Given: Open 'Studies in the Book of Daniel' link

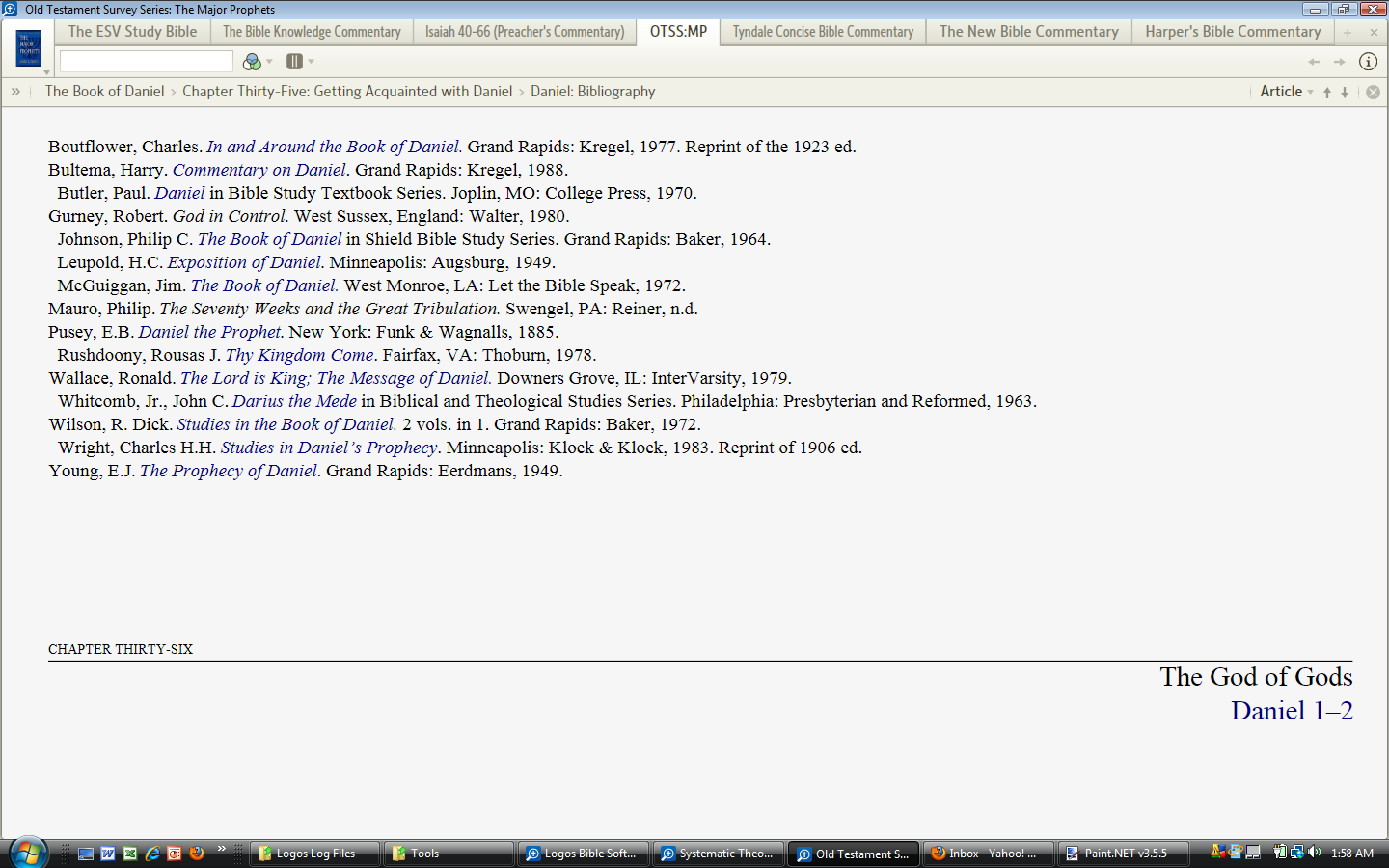Looking at the screenshot, I should 287,424.
